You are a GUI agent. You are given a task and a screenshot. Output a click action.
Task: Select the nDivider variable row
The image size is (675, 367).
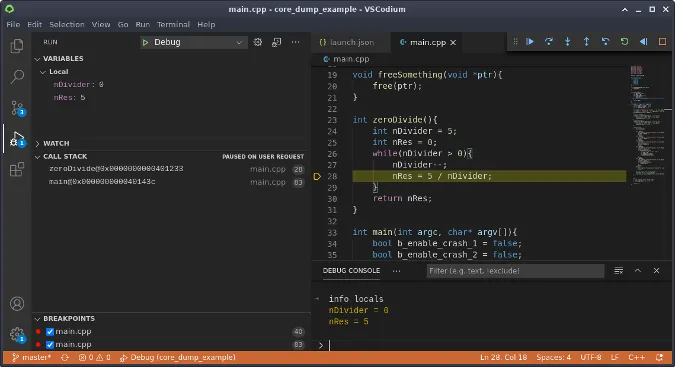click(171, 85)
